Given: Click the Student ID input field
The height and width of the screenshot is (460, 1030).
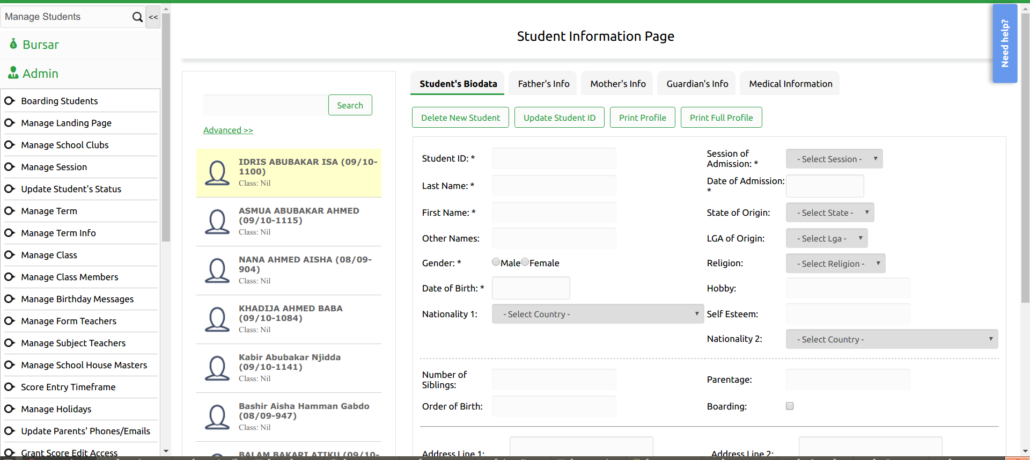Looking at the screenshot, I should pos(554,158).
